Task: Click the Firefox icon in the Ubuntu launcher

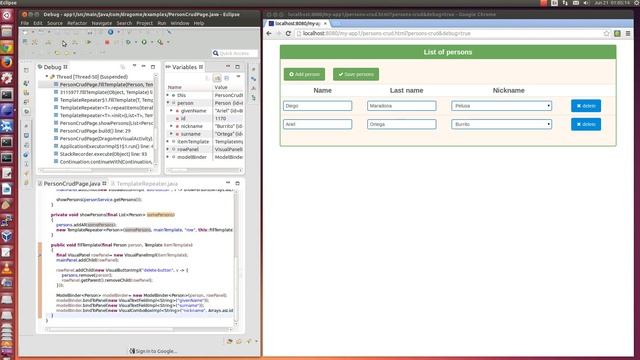Action: pyautogui.click(x=7, y=62)
